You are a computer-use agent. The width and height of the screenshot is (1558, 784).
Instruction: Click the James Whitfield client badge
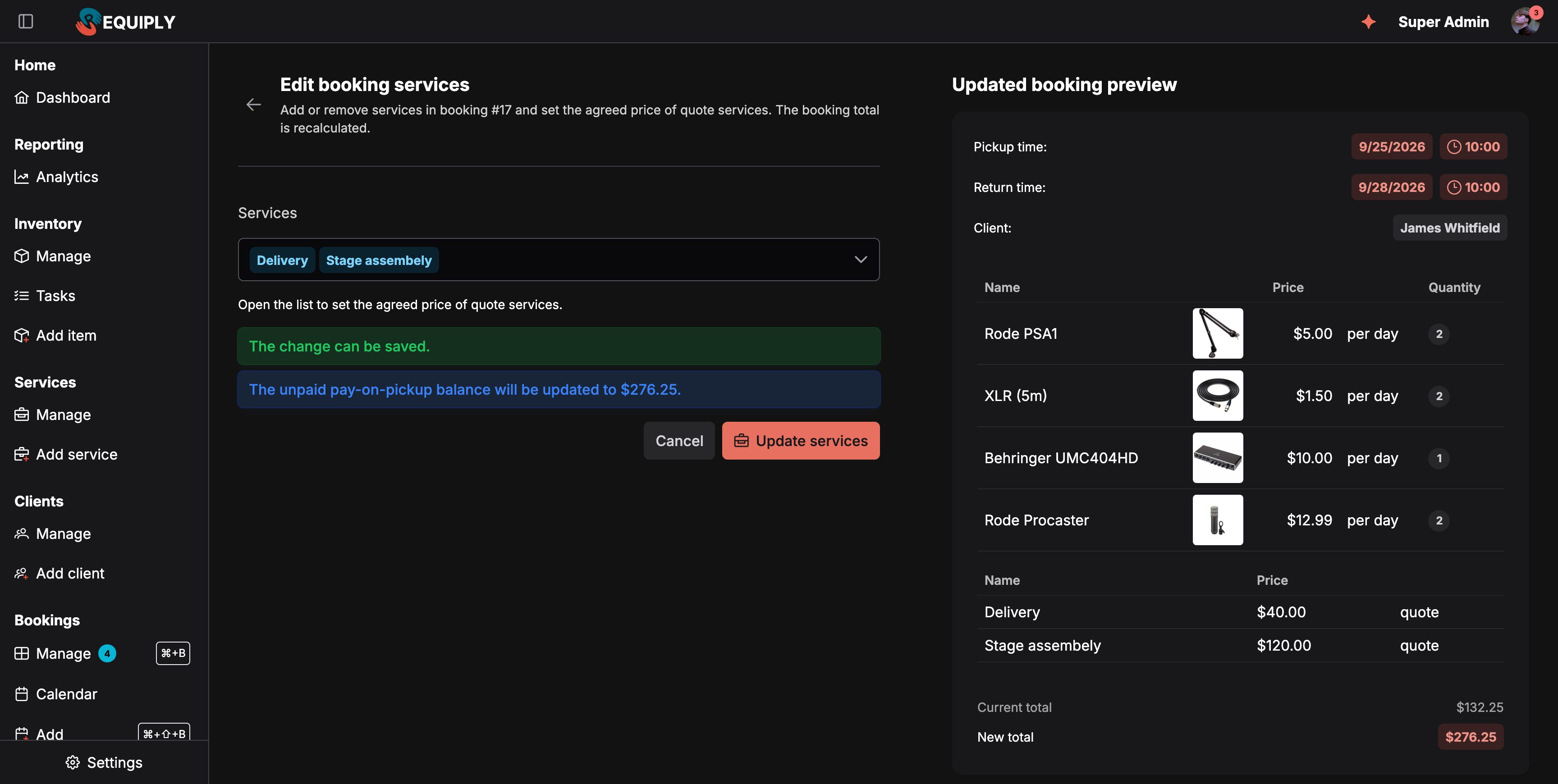(1449, 227)
